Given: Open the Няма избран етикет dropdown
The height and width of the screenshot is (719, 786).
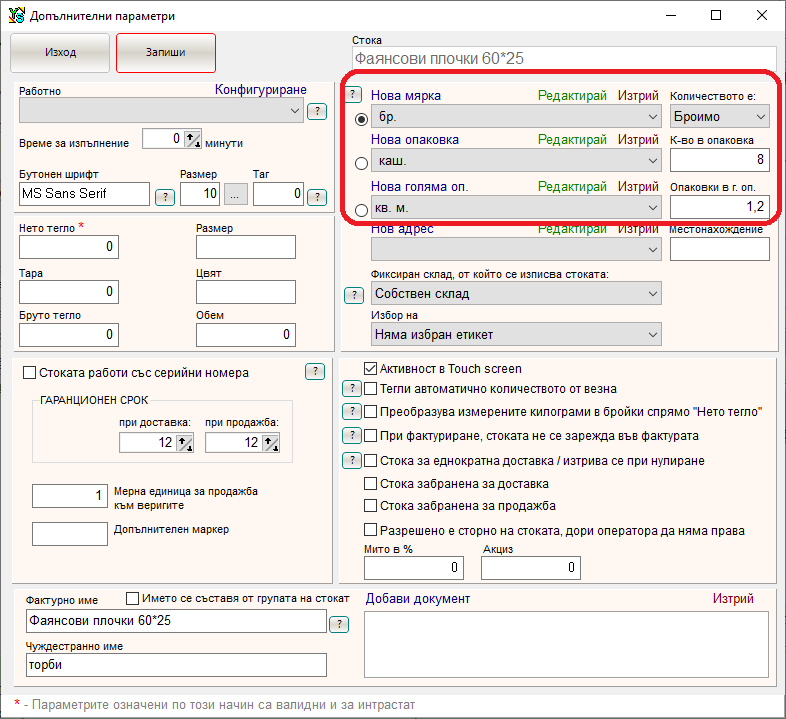Looking at the screenshot, I should [x=516, y=334].
